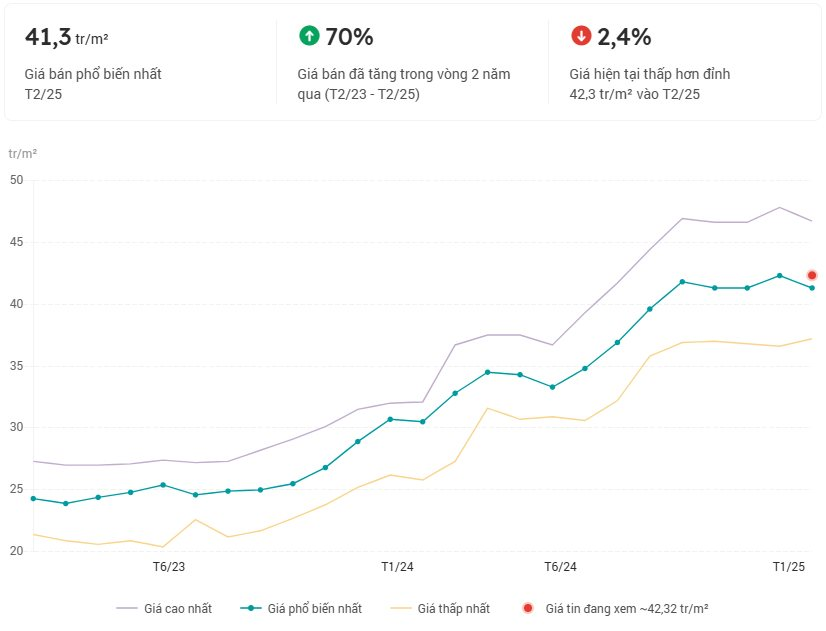Click the green up-arrow icon beside 70%

coord(309,36)
